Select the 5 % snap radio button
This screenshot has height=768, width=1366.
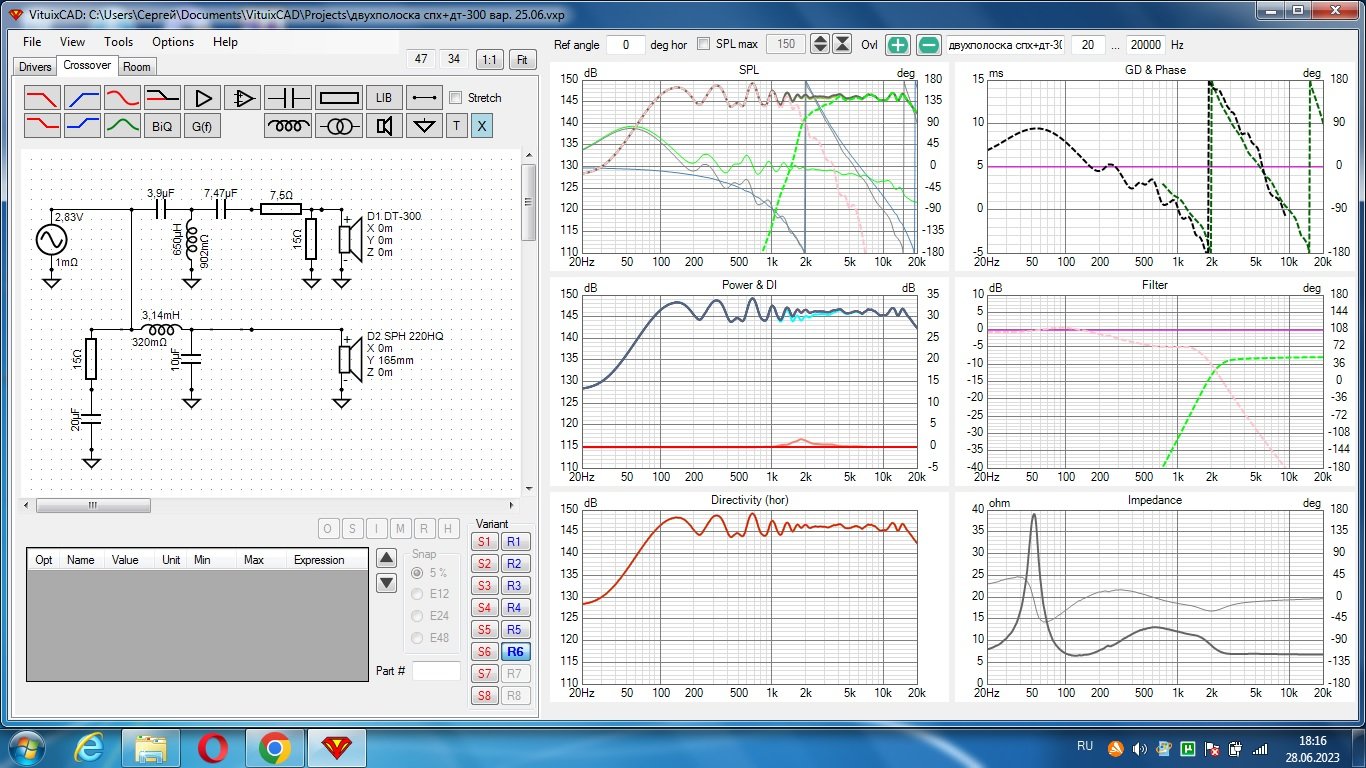coord(417,573)
